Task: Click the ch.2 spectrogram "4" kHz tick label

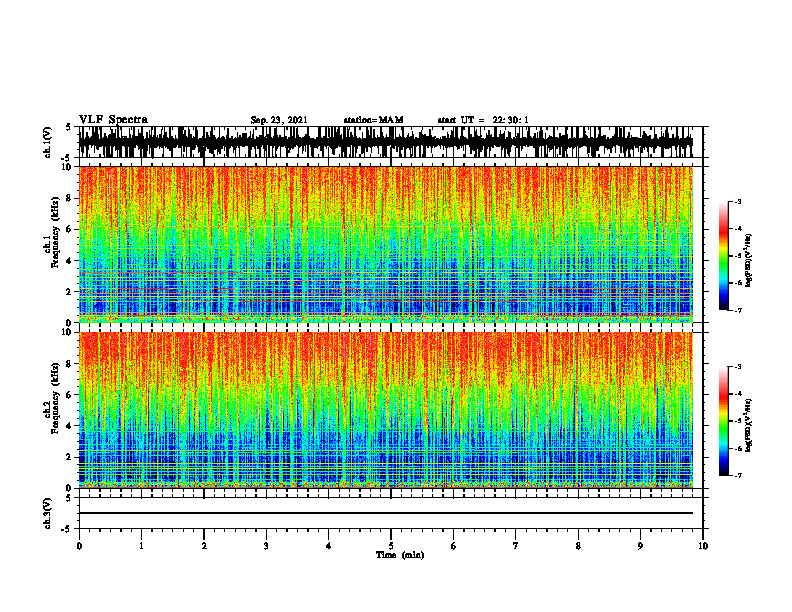Action: click(69, 426)
